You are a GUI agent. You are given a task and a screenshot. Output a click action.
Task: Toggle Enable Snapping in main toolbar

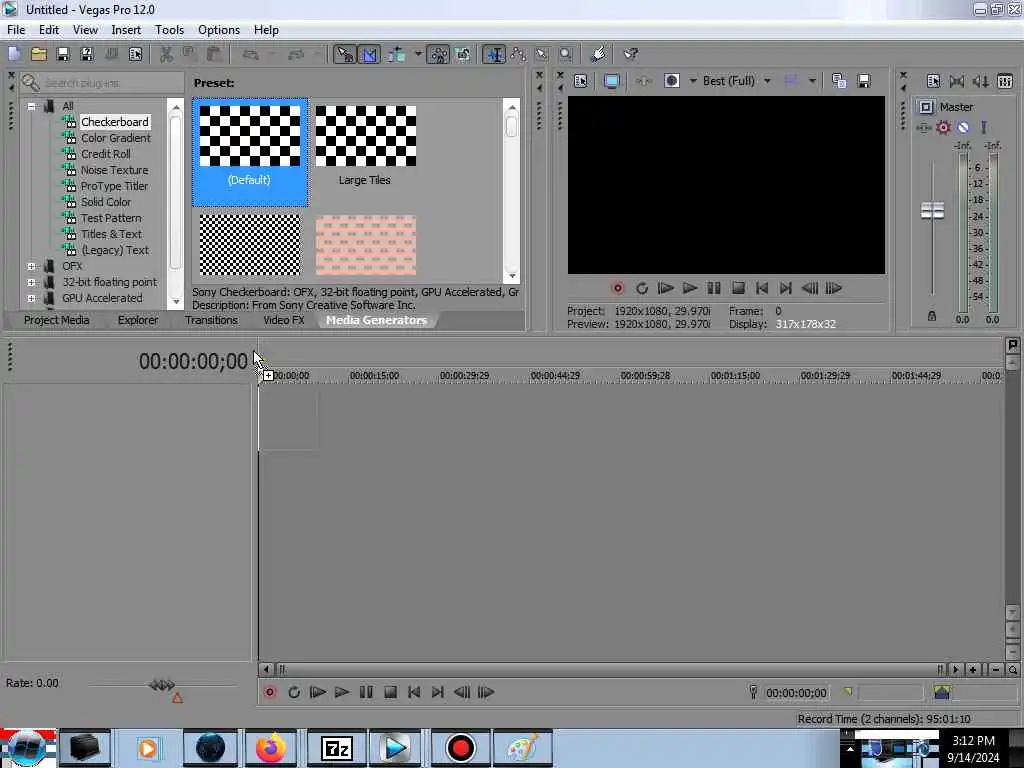344,54
